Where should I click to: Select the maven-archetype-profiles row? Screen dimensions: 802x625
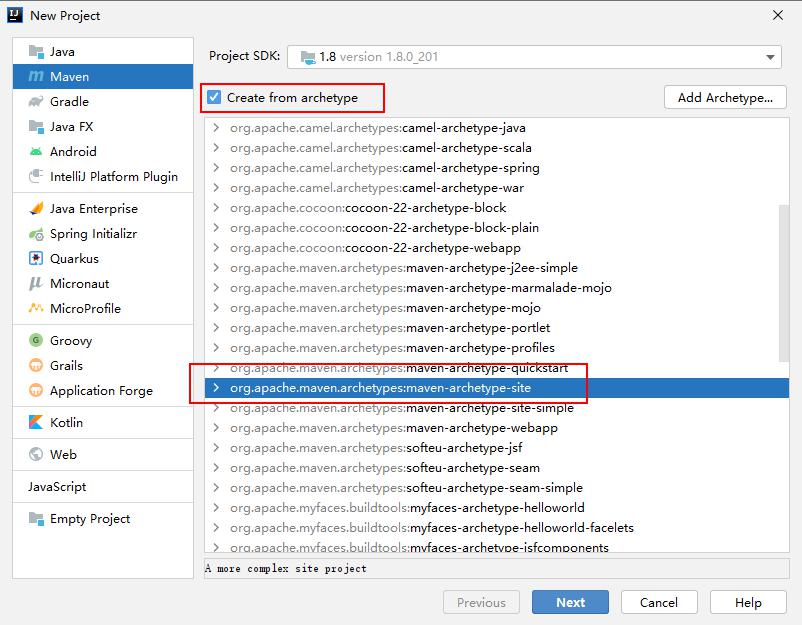[x=497, y=347]
